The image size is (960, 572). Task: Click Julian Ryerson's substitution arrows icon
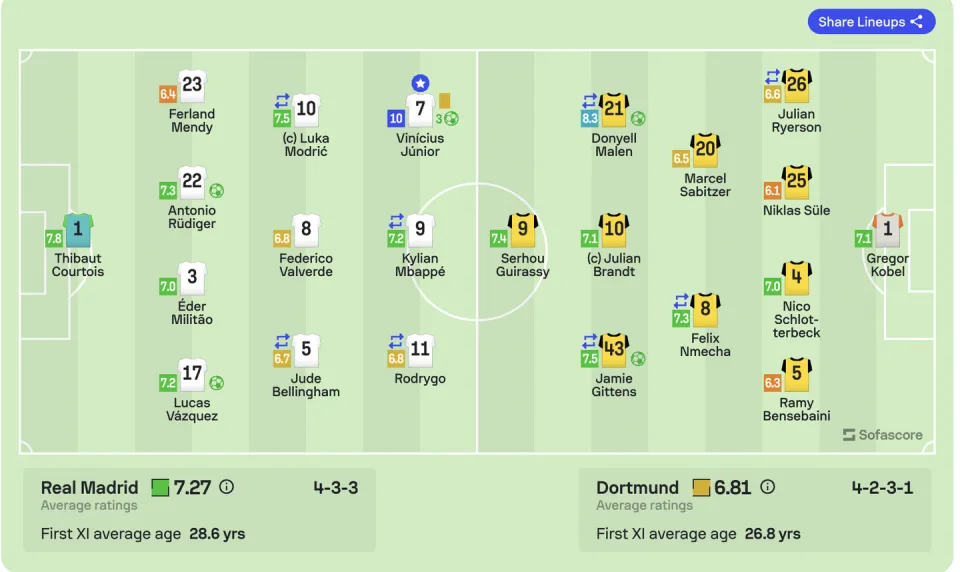(772, 77)
